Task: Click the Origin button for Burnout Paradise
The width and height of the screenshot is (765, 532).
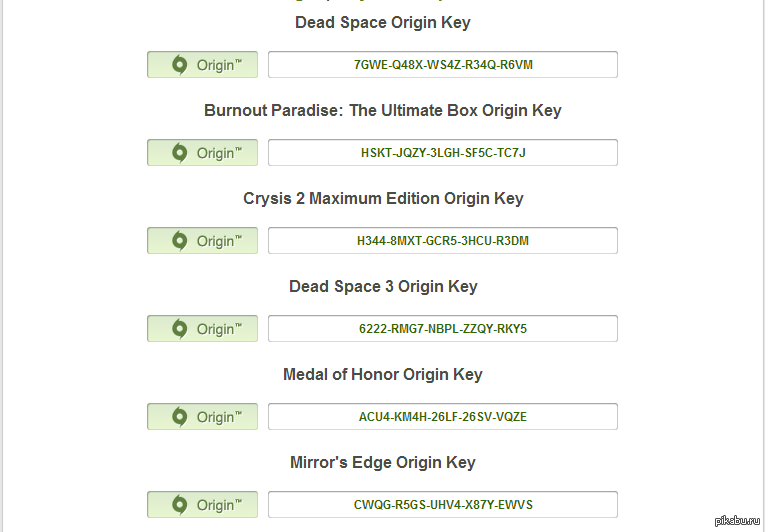Action: tap(202, 152)
